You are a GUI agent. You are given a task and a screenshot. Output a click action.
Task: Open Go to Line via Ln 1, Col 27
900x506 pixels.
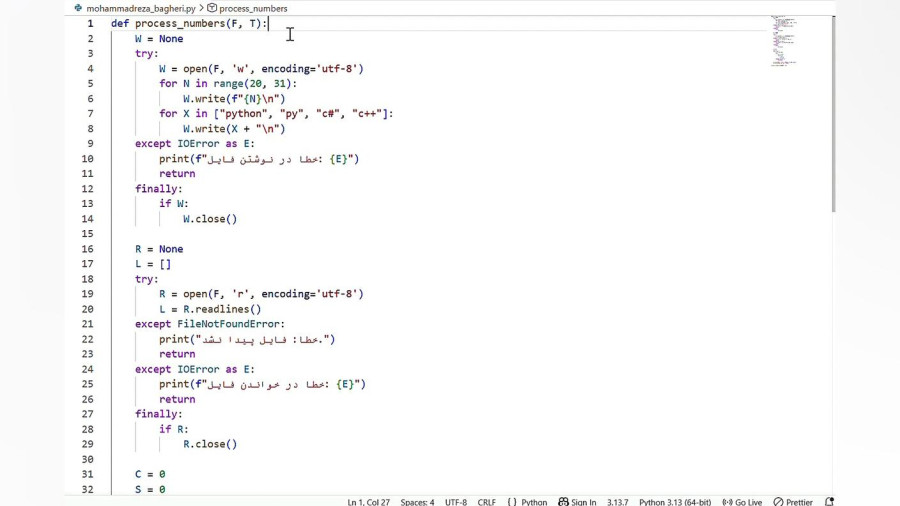(368, 502)
